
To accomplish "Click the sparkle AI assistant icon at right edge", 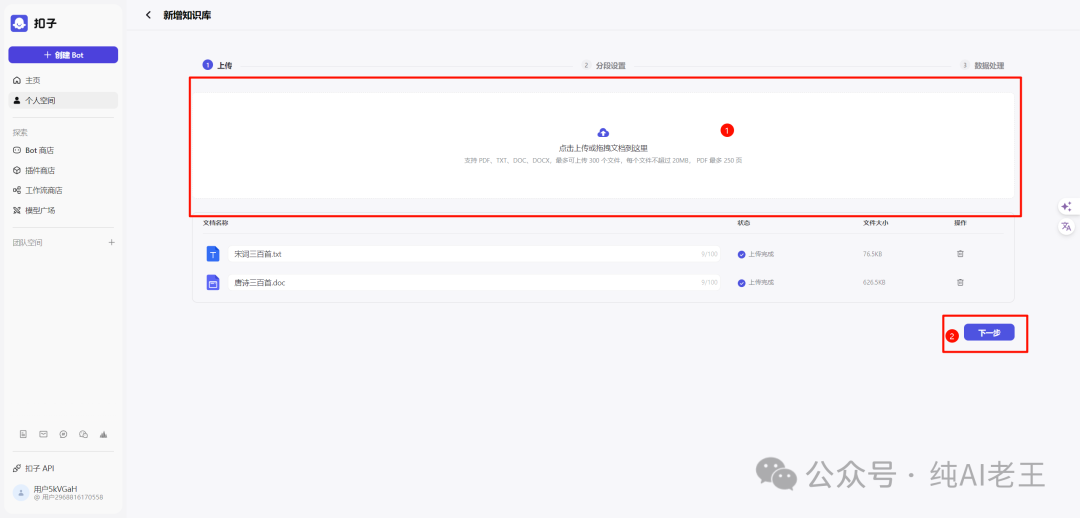I will click(1066, 207).
